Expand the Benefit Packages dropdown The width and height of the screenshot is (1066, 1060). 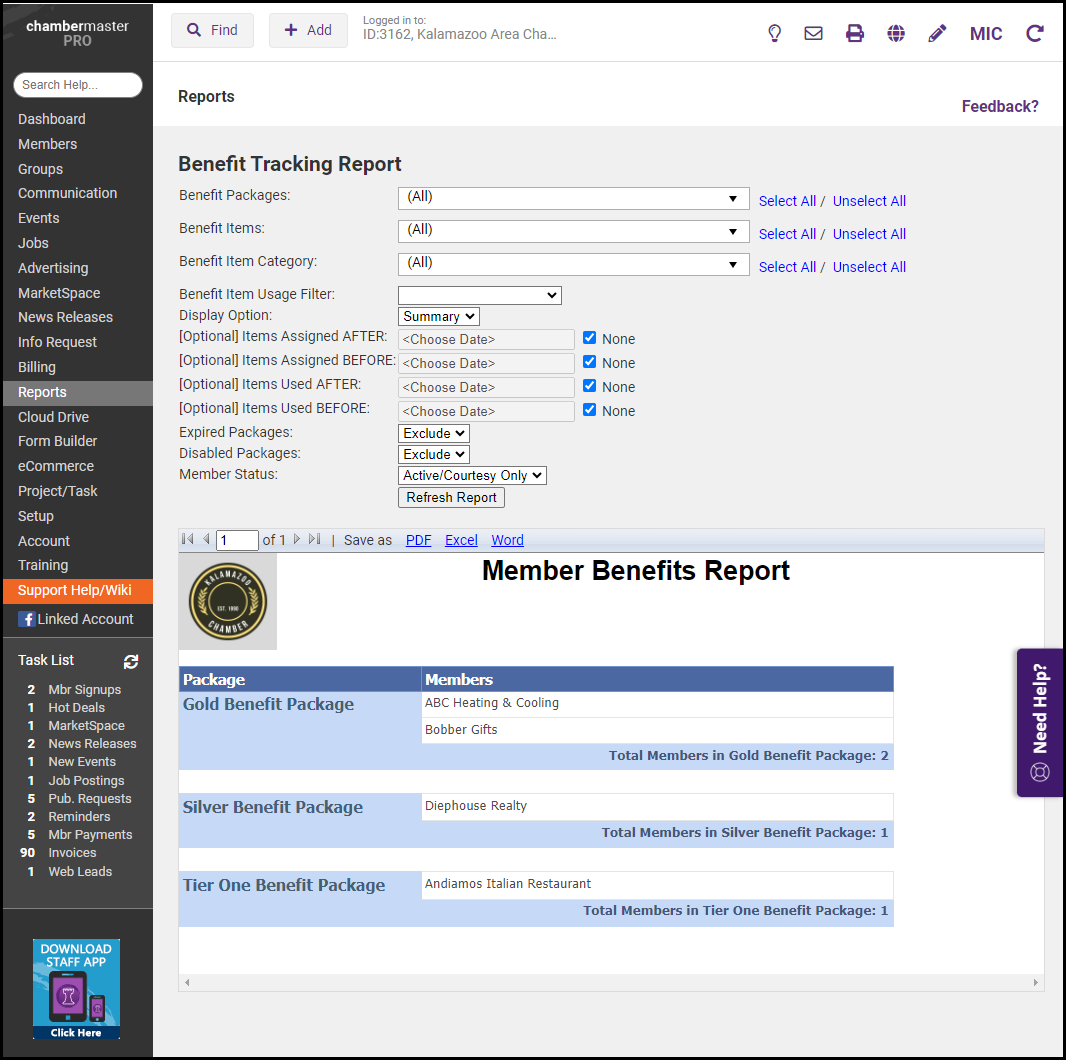573,198
